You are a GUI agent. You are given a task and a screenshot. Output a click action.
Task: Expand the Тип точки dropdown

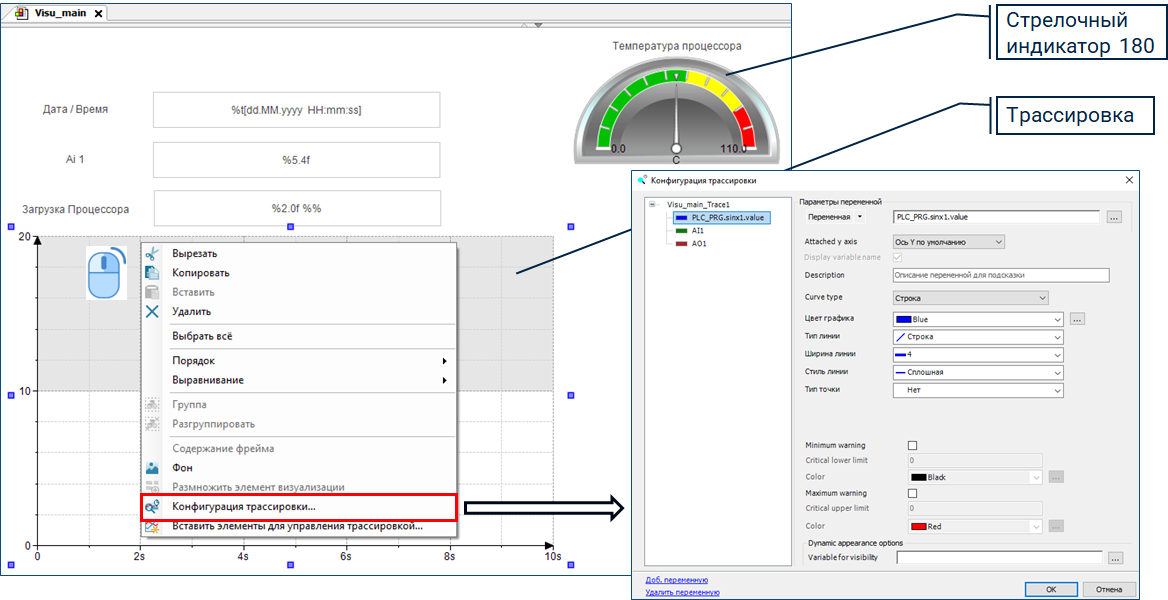point(977,390)
